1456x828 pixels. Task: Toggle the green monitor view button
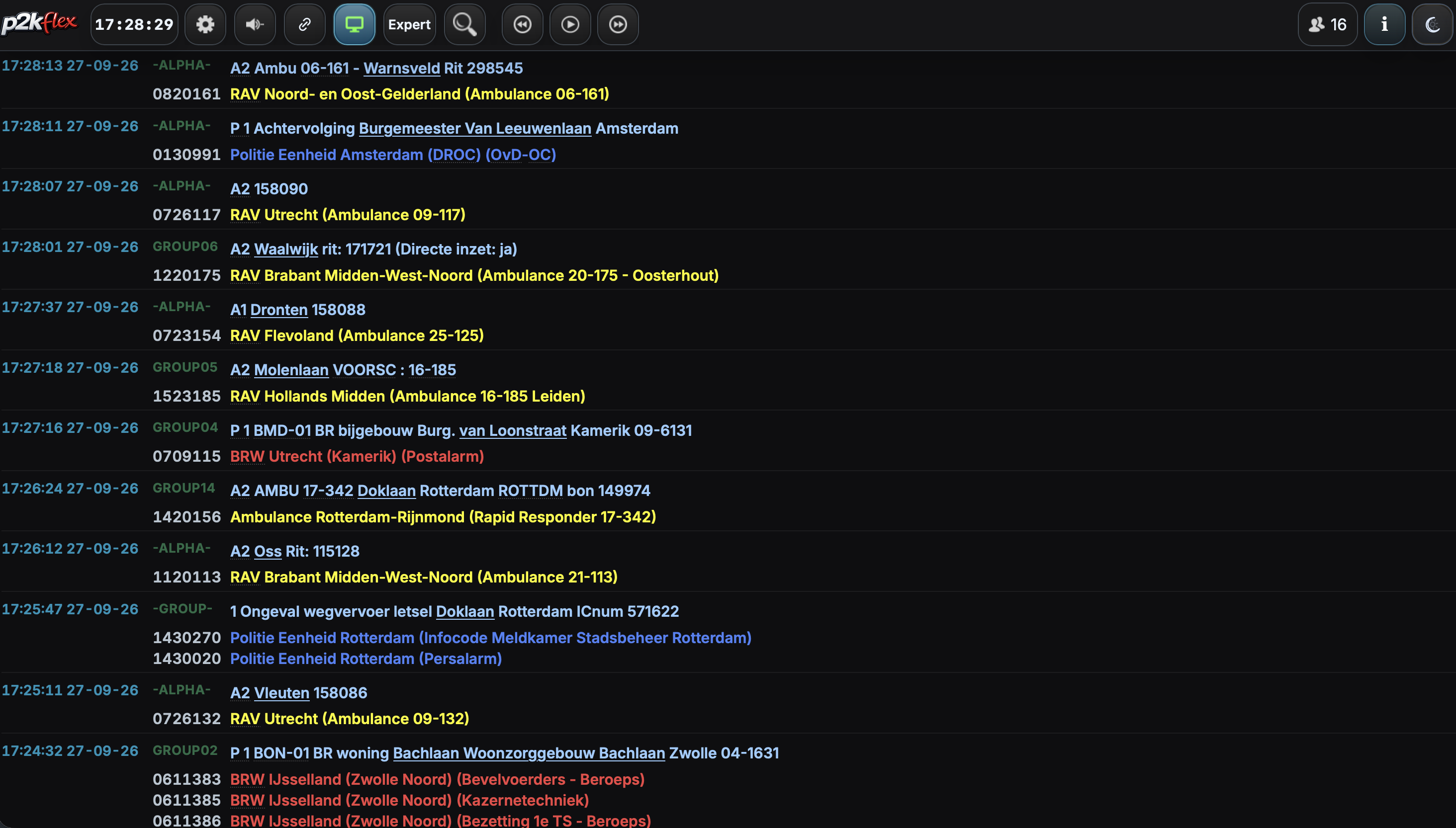pyautogui.click(x=354, y=24)
